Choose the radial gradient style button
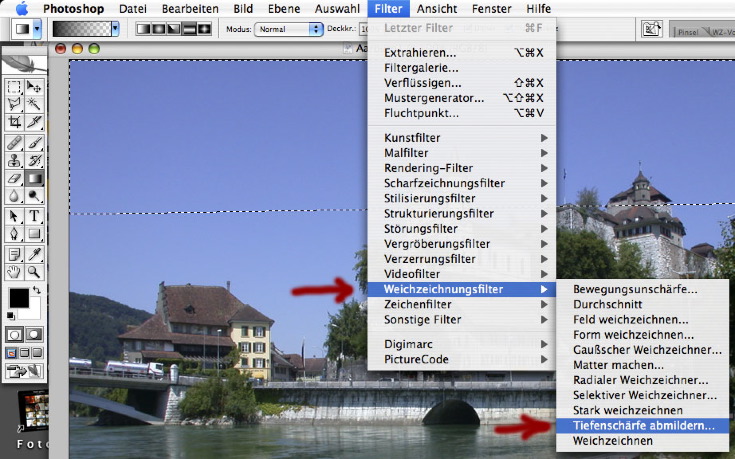This screenshot has width=735, height=459. point(160,29)
